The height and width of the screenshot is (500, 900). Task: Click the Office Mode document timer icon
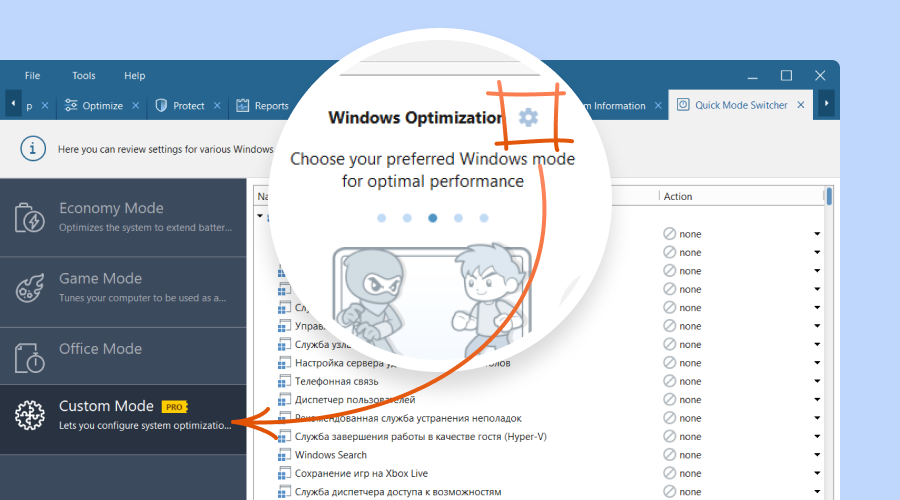coord(29,358)
